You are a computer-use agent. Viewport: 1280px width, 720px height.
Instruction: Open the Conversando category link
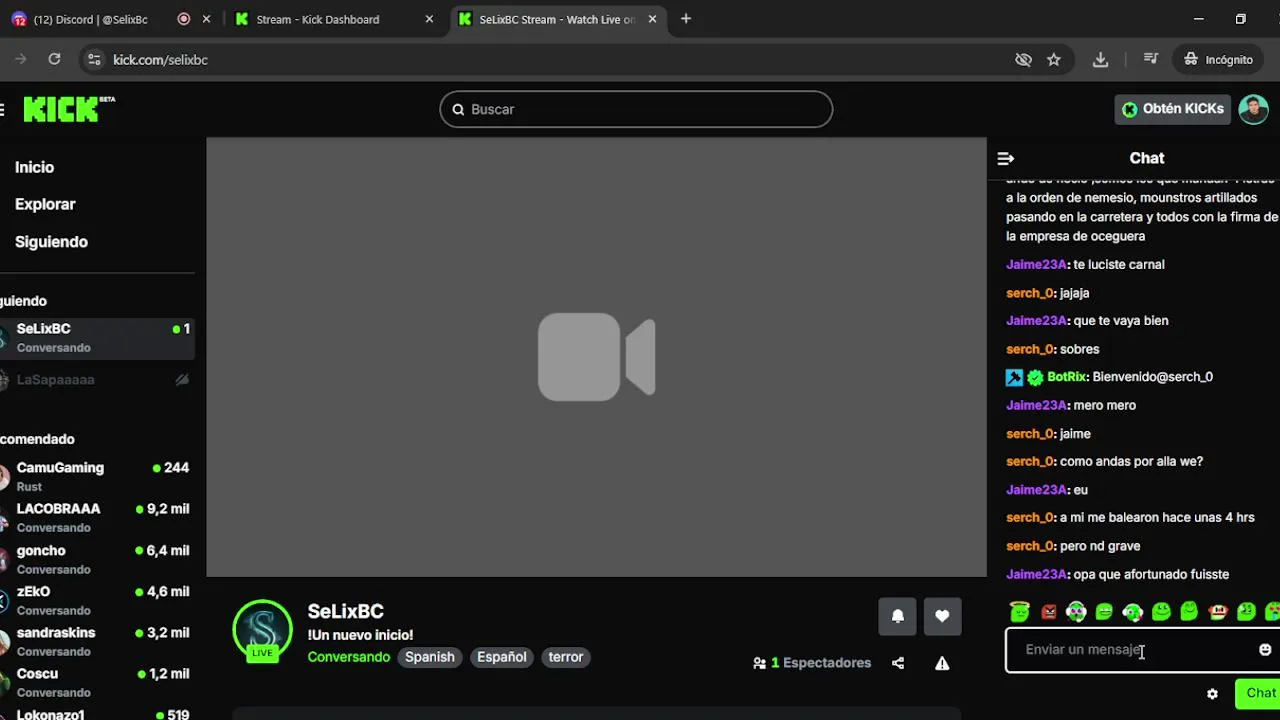[x=349, y=657]
